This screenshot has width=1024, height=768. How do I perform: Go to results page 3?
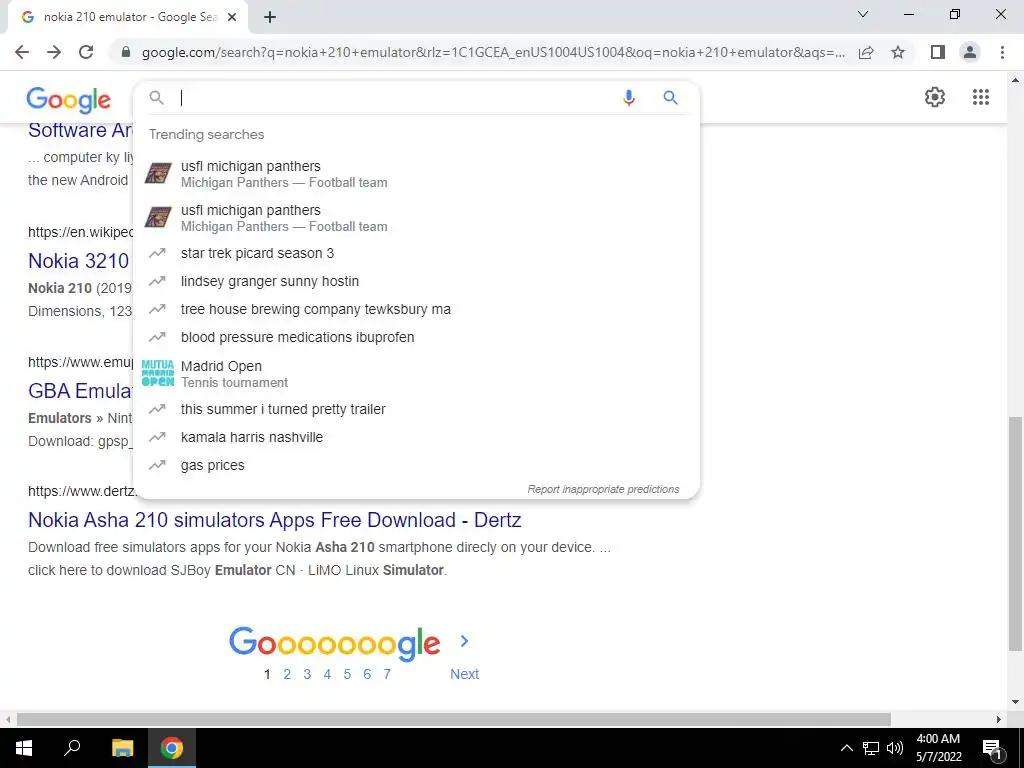click(307, 674)
